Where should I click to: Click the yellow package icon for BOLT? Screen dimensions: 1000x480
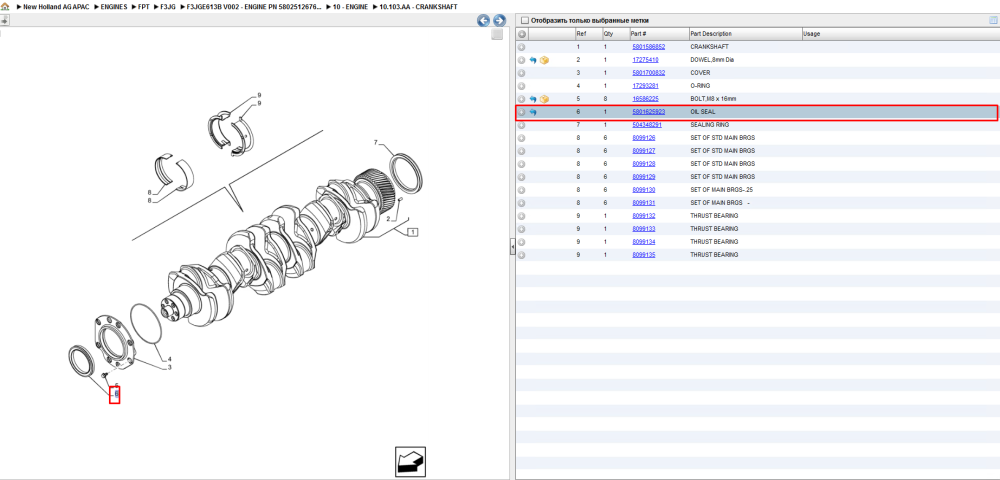tap(544, 99)
